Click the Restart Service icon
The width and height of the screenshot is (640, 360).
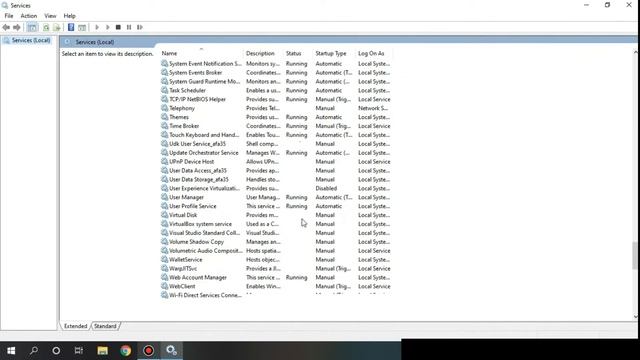[x=140, y=27]
